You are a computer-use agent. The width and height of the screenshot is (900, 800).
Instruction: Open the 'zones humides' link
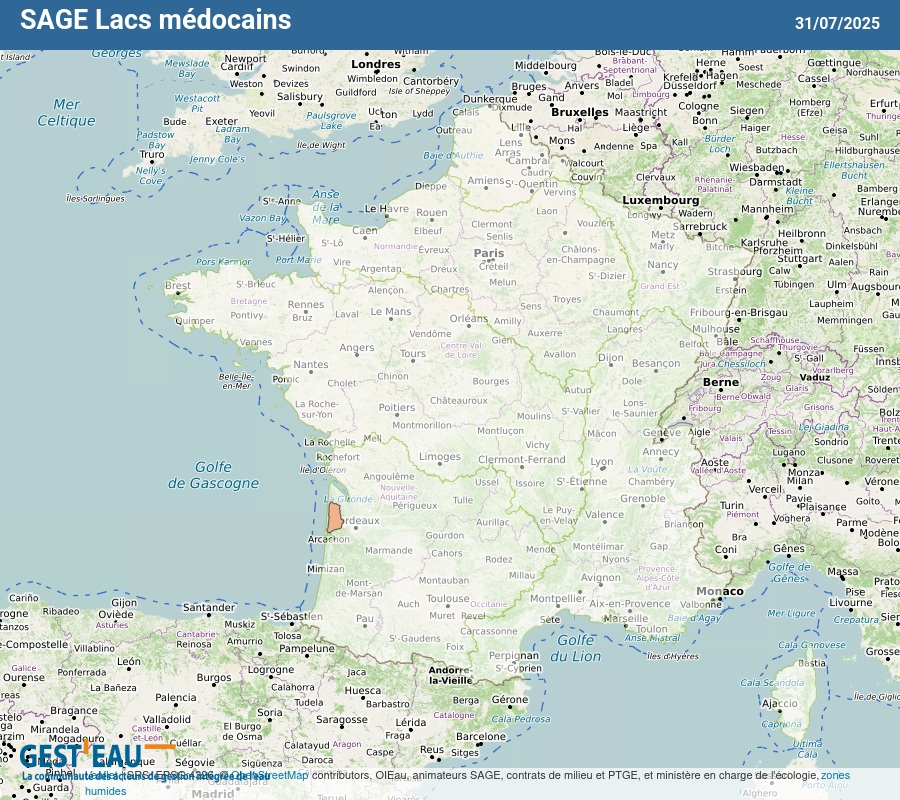point(834,776)
